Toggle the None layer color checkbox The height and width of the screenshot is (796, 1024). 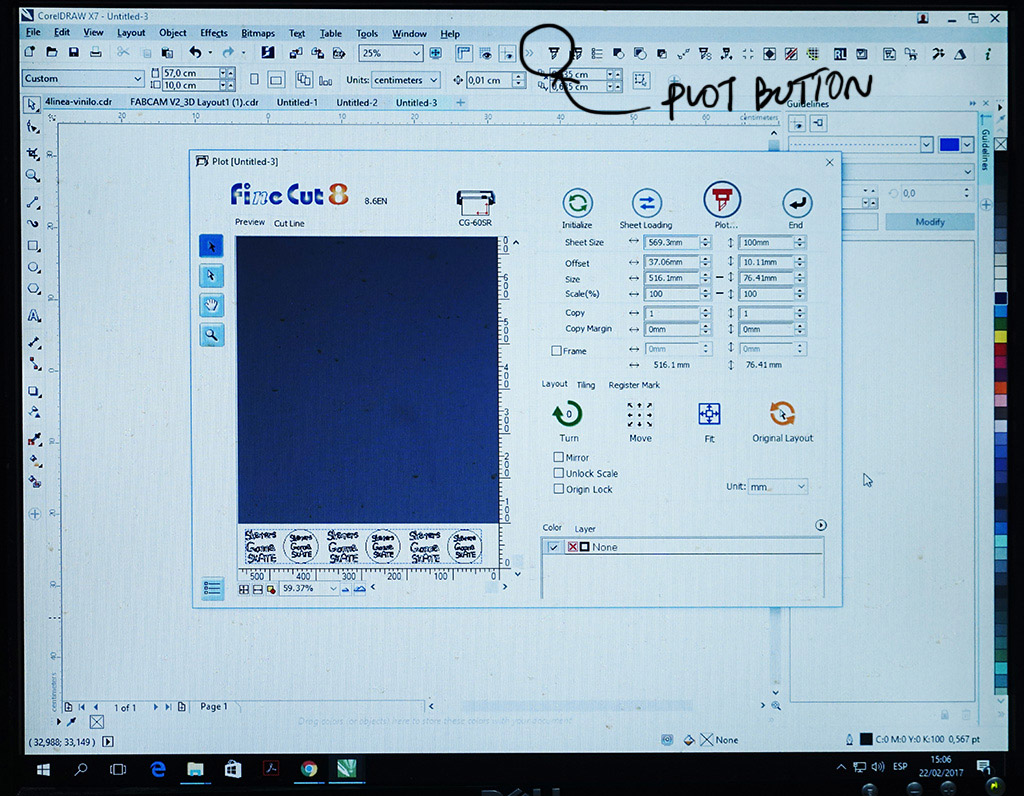click(554, 547)
